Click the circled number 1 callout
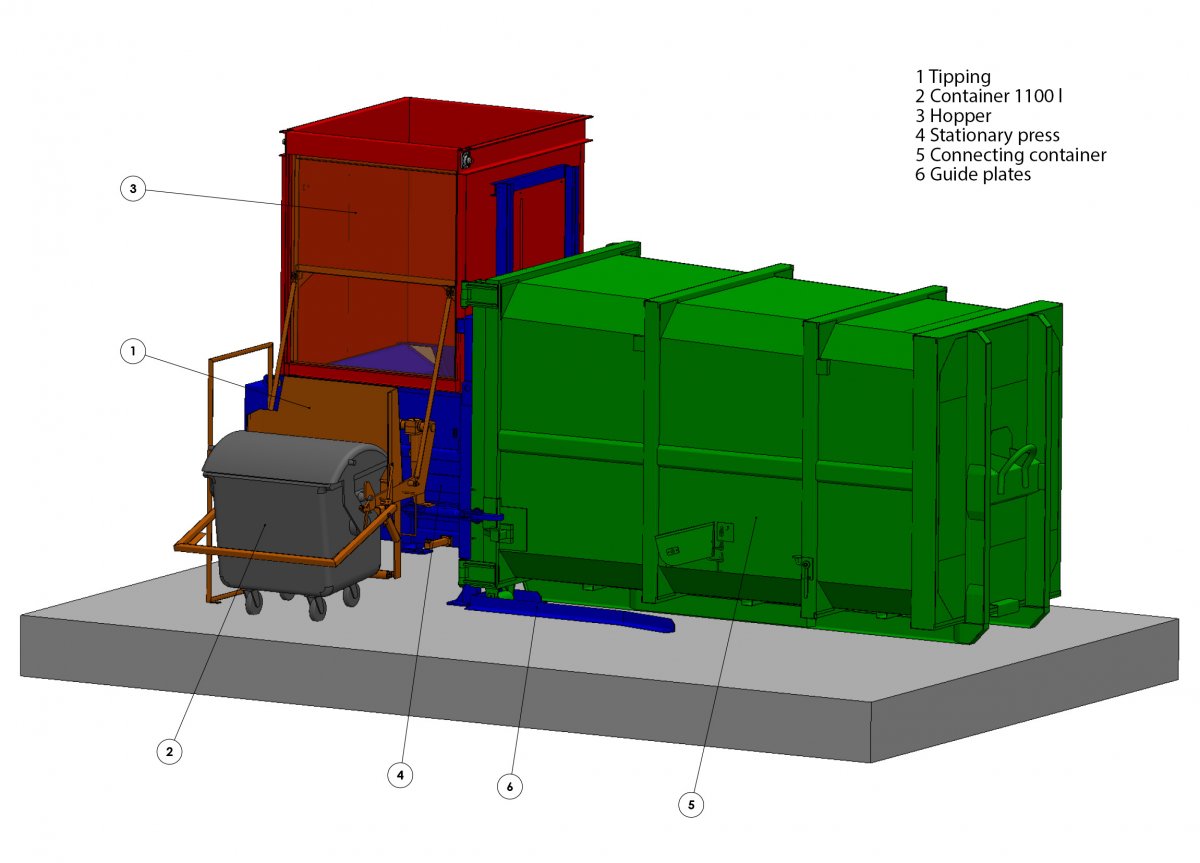This screenshot has height=863, width=1200. [x=132, y=351]
